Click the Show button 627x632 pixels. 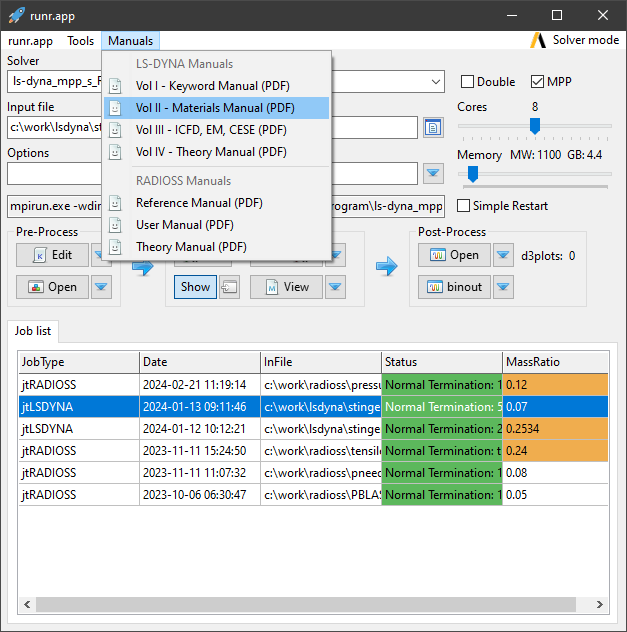click(195, 287)
